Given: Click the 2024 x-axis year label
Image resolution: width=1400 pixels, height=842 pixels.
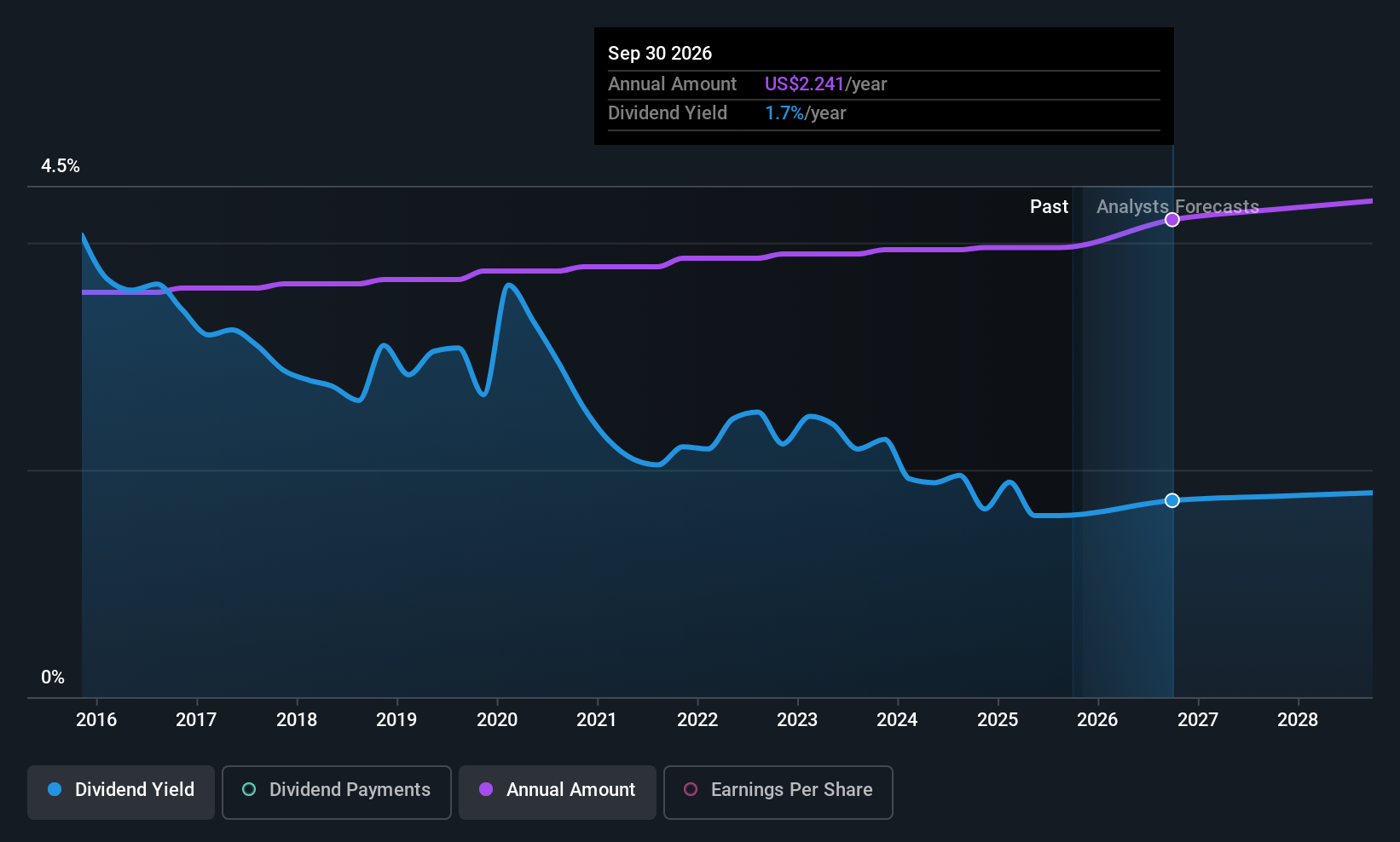Looking at the screenshot, I should click(897, 720).
